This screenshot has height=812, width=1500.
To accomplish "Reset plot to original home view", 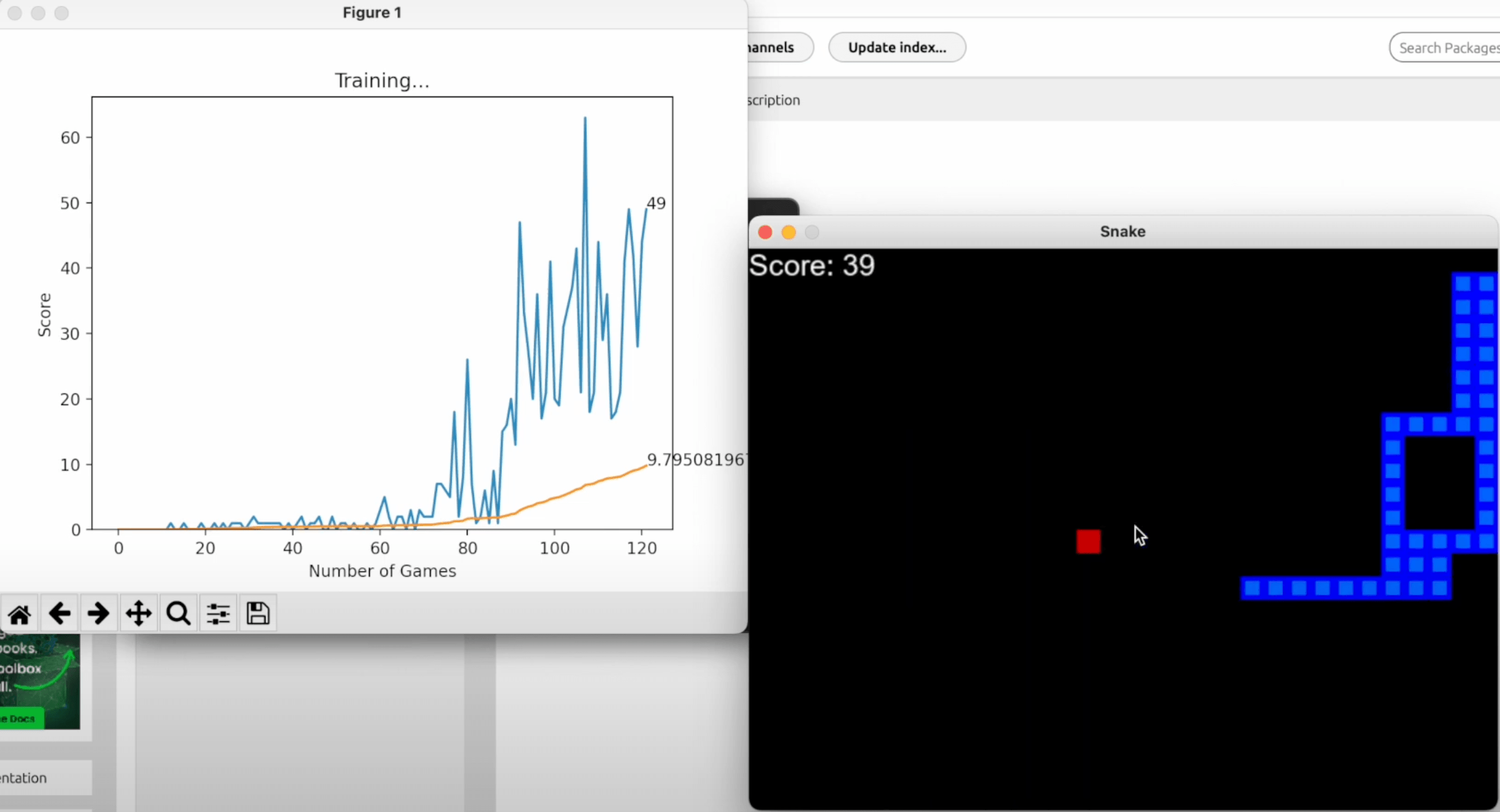I will click(19, 614).
